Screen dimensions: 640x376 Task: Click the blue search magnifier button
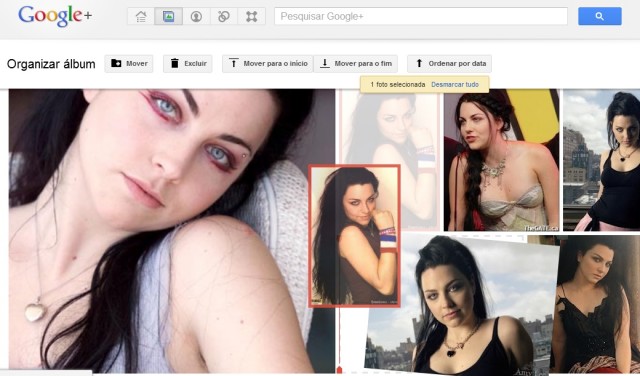pyautogui.click(x=600, y=16)
